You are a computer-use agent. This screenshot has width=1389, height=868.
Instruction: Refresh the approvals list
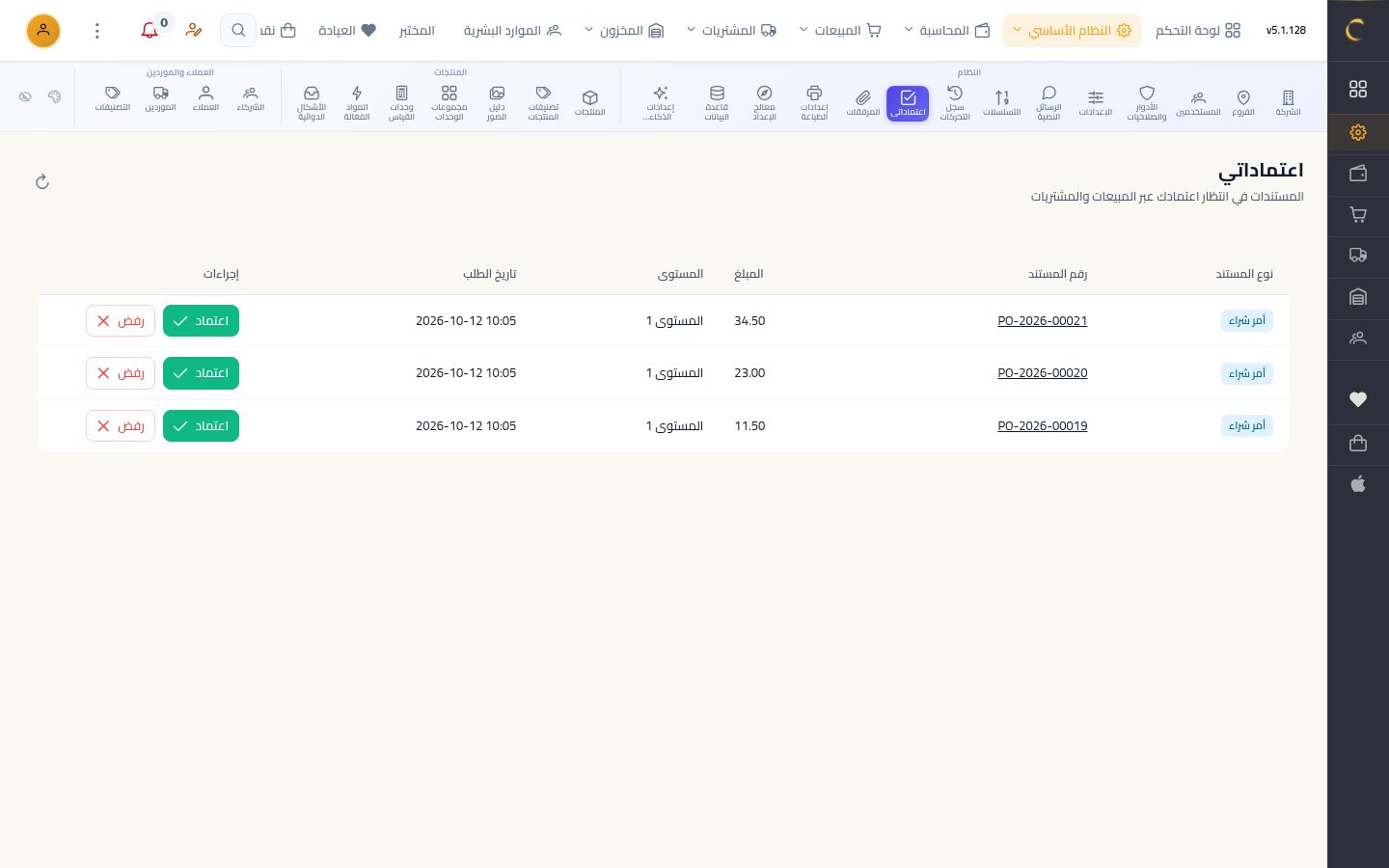tap(42, 181)
